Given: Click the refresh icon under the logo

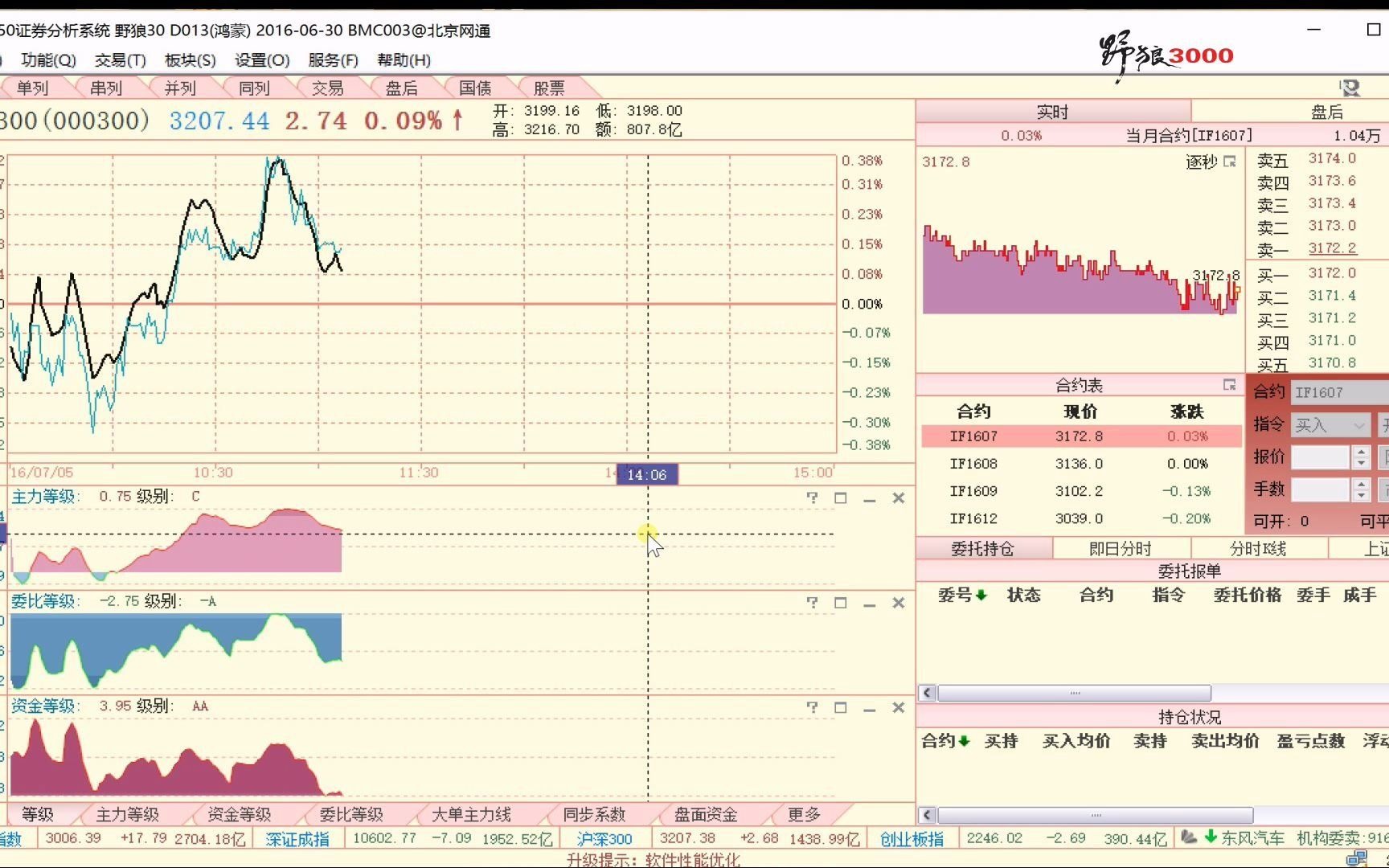Looking at the screenshot, I should [1350, 87].
